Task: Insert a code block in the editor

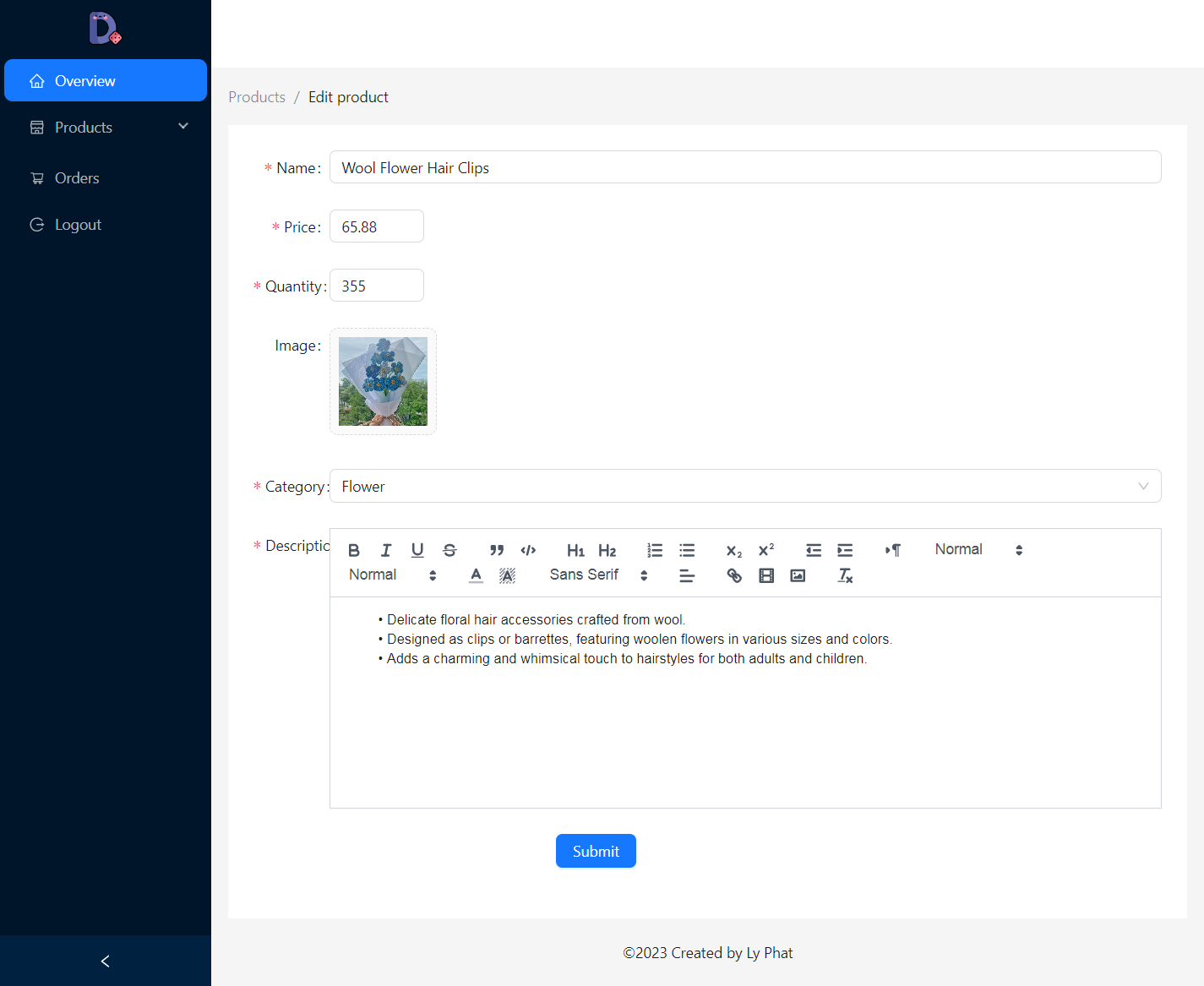Action: (x=528, y=549)
